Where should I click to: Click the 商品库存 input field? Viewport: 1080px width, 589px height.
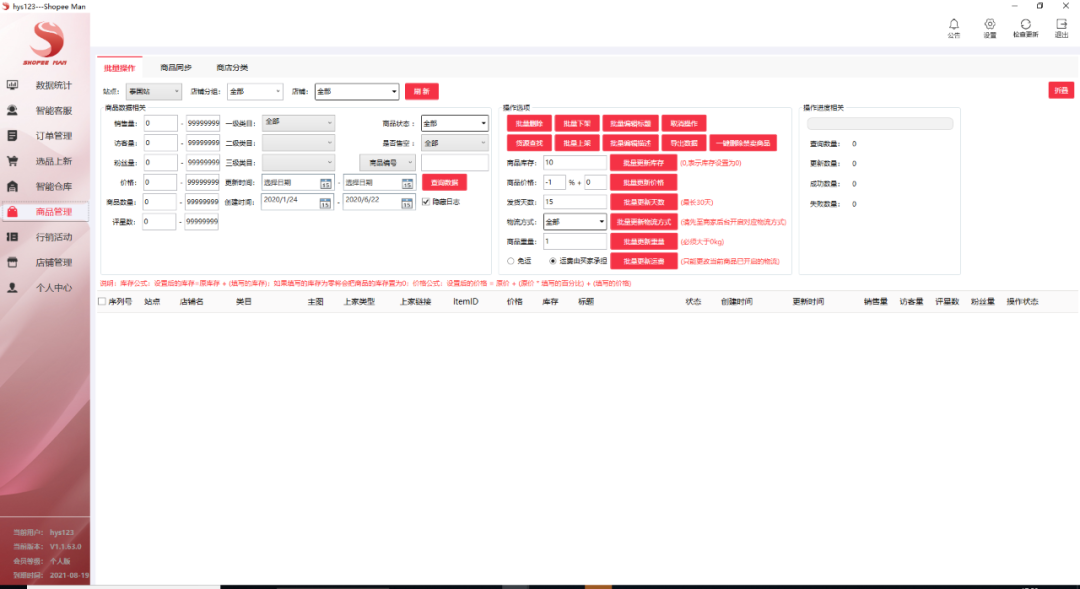[574, 163]
